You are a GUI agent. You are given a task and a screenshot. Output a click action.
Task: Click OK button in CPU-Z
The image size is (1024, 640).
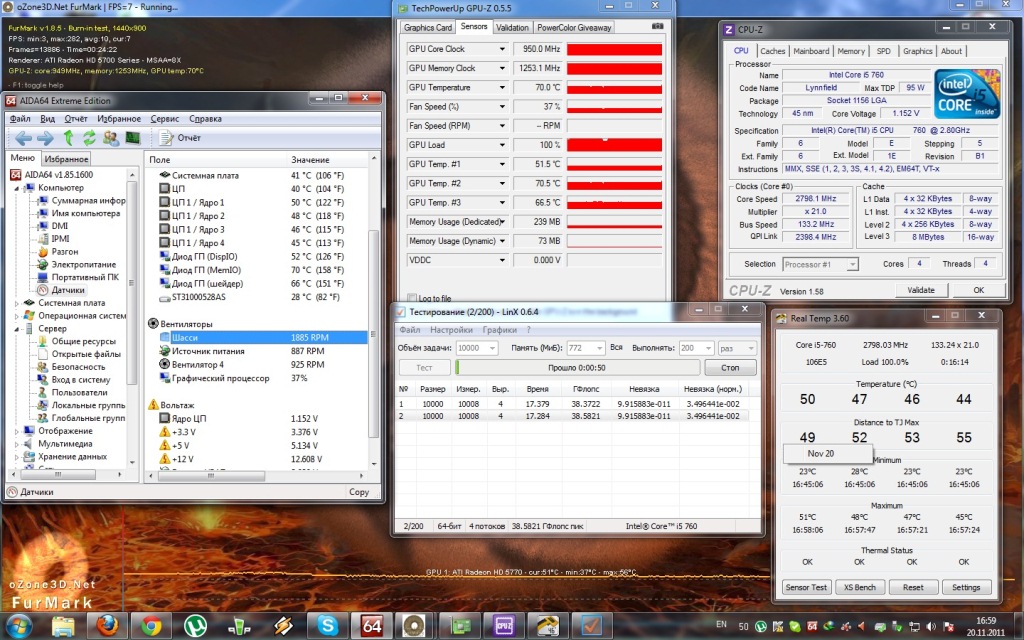coord(978,290)
